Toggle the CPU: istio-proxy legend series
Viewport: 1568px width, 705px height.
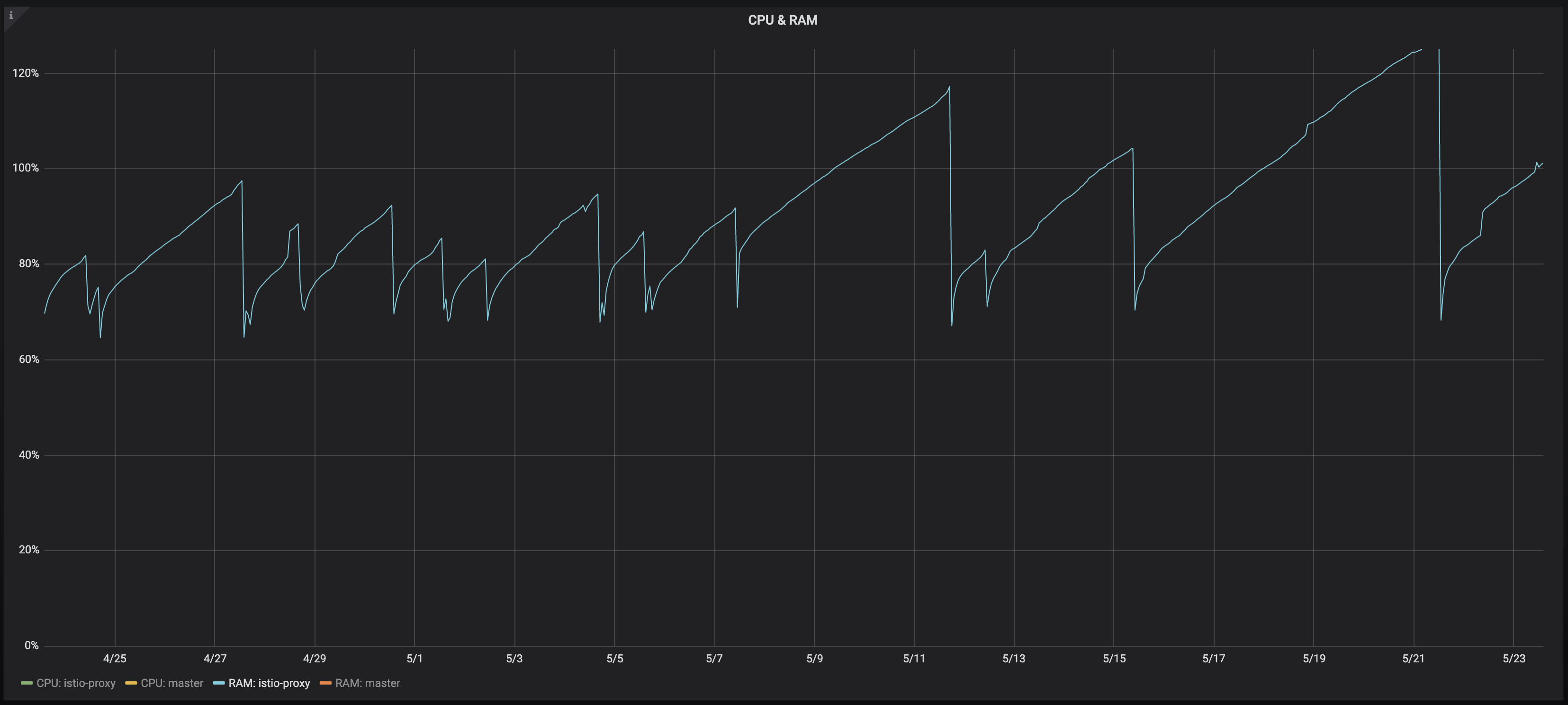click(x=76, y=683)
